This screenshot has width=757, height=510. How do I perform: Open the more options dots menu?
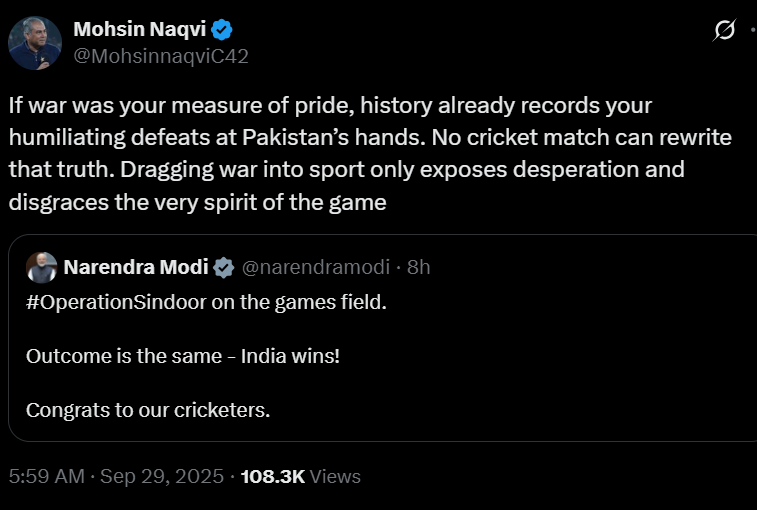point(752,31)
